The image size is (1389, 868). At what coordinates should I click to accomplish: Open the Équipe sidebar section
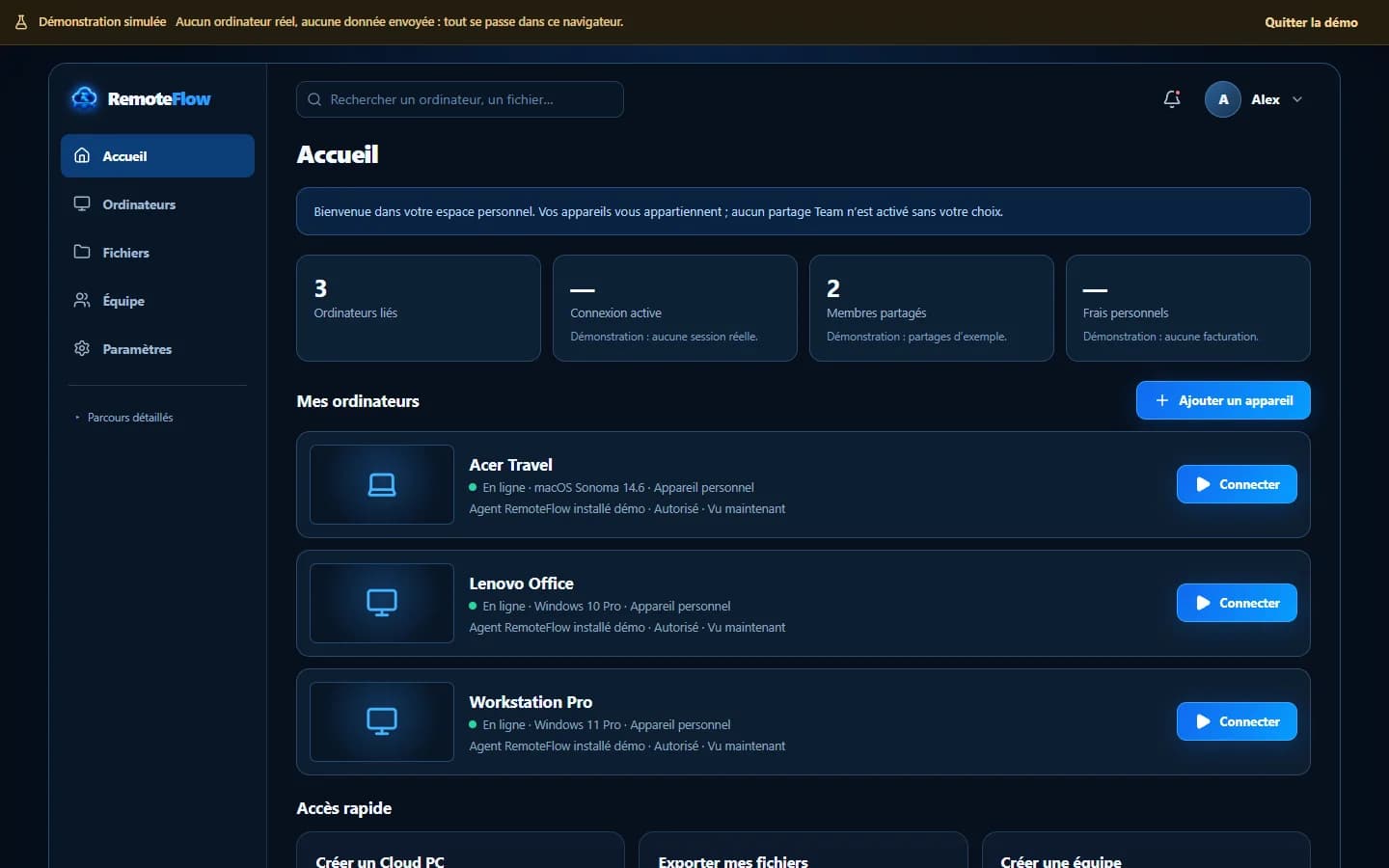point(157,301)
